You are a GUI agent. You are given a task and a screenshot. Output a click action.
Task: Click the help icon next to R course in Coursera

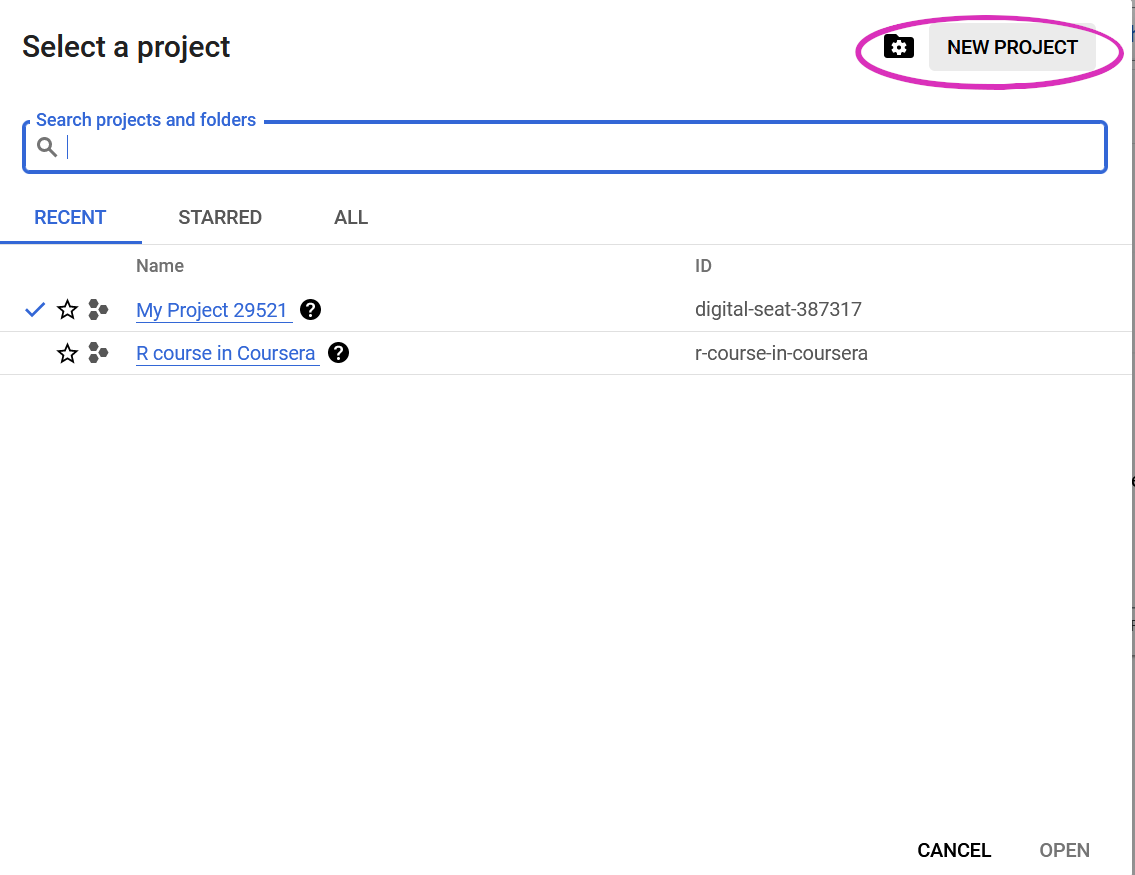(x=338, y=353)
